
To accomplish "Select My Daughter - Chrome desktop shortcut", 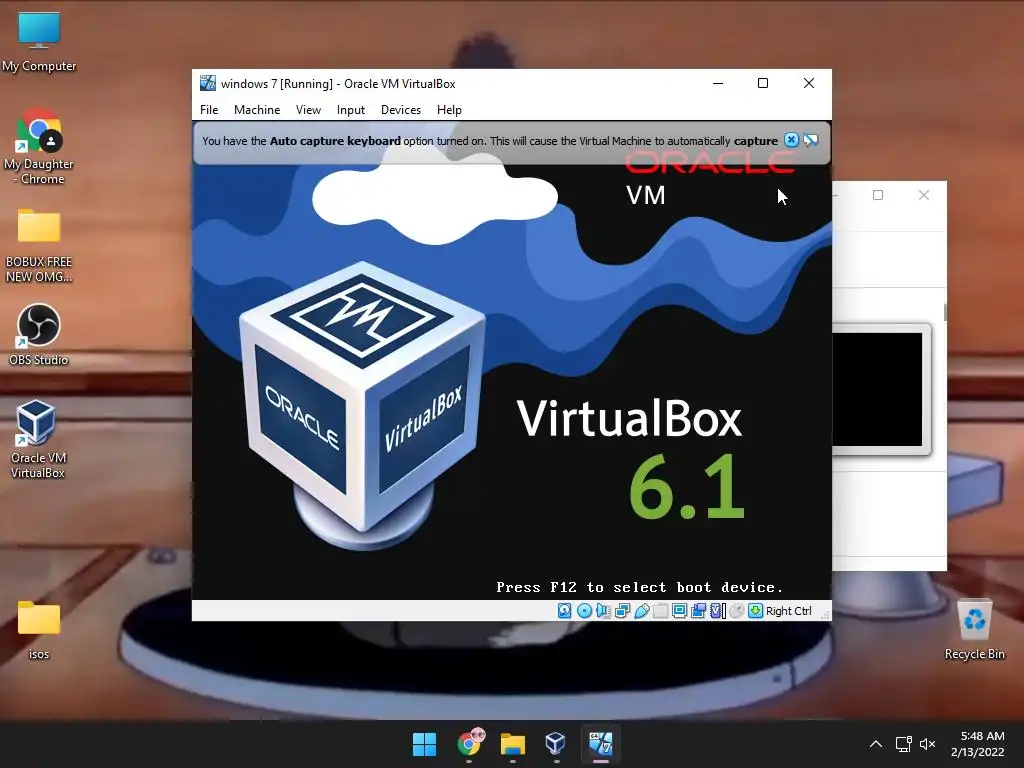I will click(x=39, y=147).
